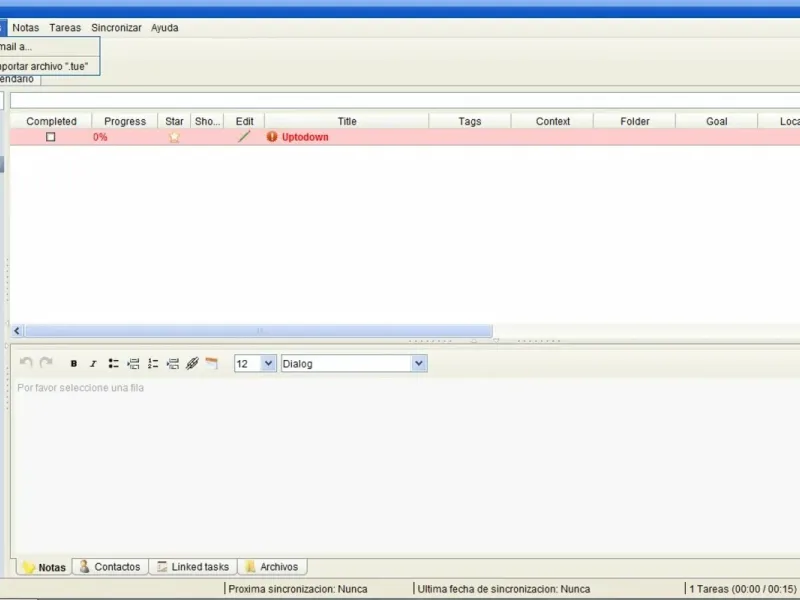800x600 pixels.
Task: Open the Sincronizar menu
Action: pos(116,28)
